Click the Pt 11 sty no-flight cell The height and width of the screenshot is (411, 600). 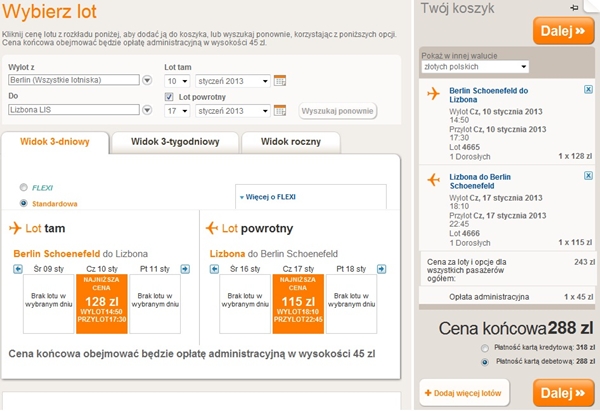155,304
